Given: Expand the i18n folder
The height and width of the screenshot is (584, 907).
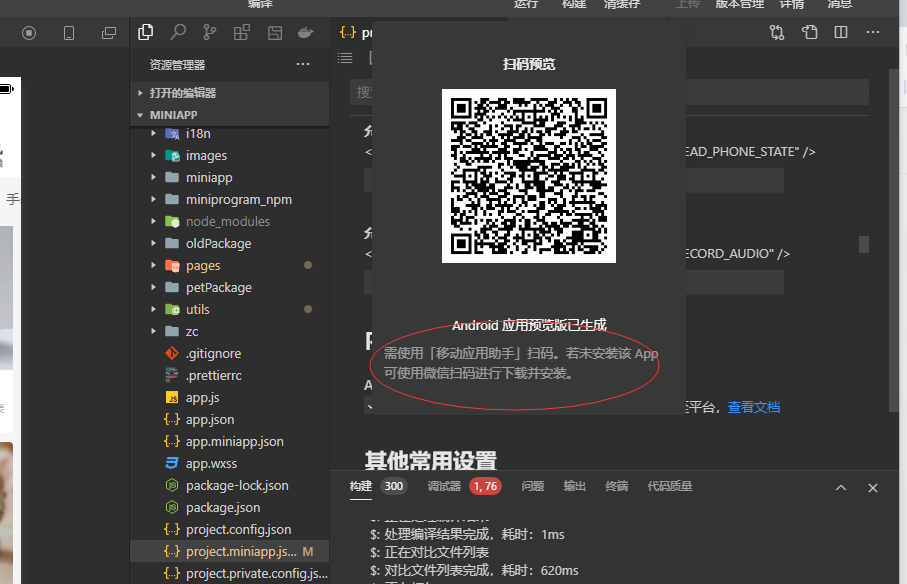Looking at the screenshot, I should click(x=230, y=134).
